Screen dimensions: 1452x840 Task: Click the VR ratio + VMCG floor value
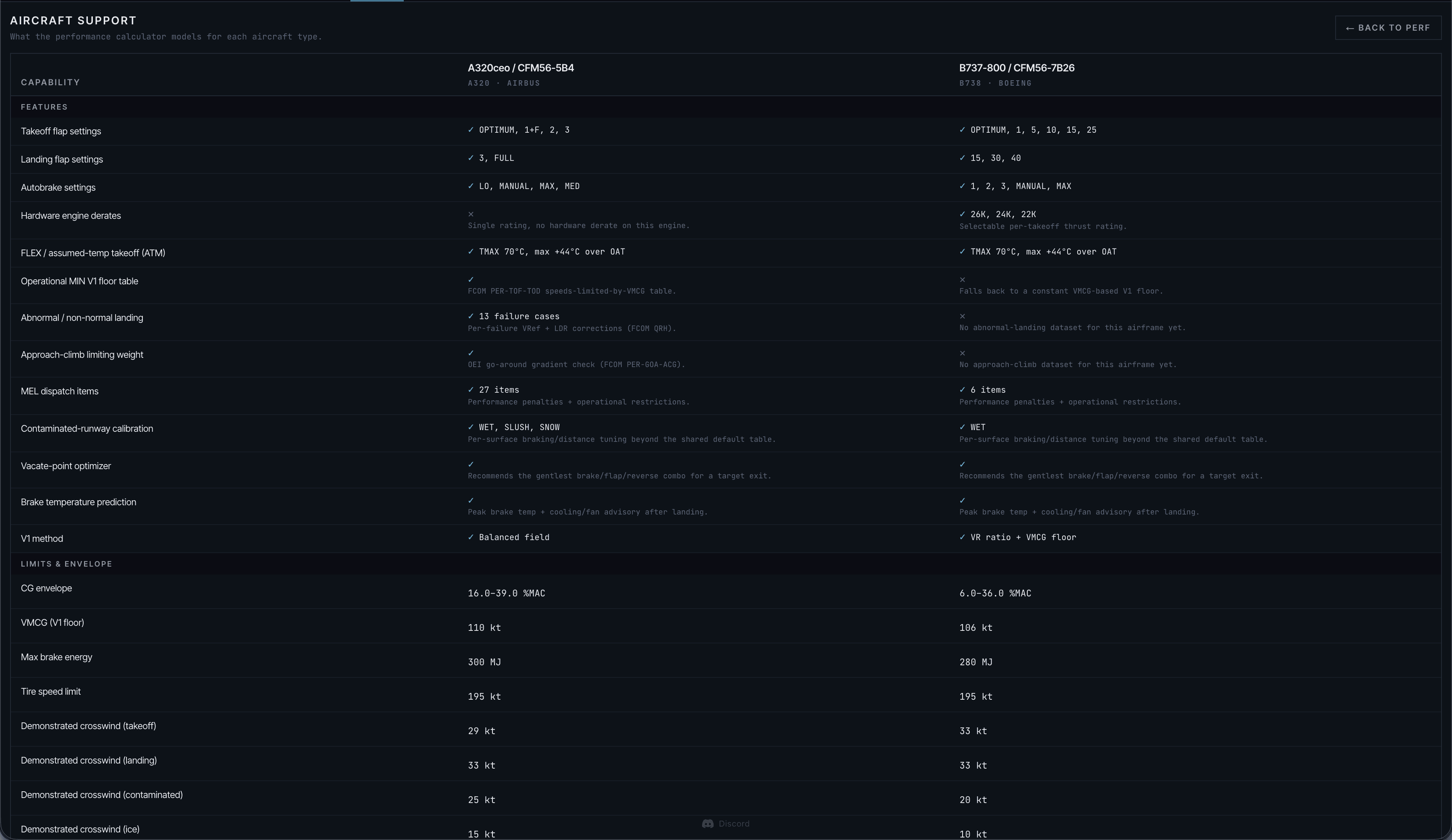tap(1023, 538)
